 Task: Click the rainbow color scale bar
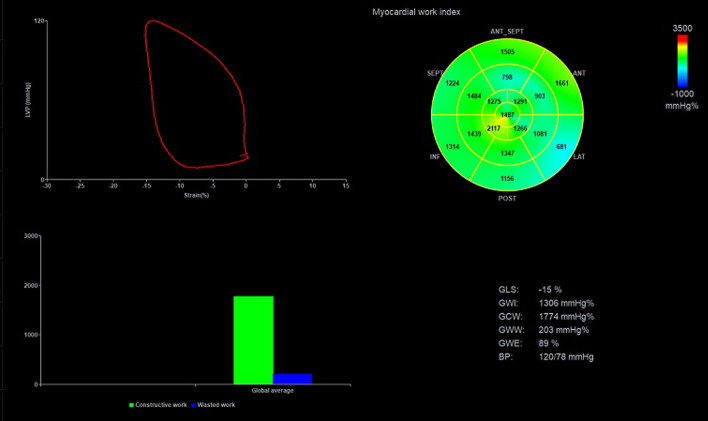click(x=682, y=70)
